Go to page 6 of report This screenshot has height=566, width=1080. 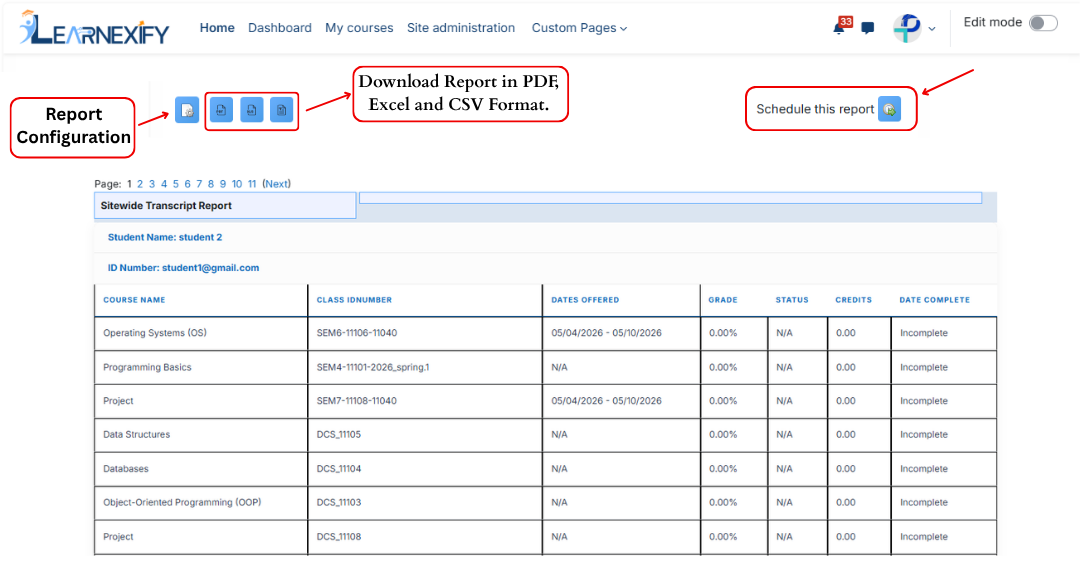(187, 184)
